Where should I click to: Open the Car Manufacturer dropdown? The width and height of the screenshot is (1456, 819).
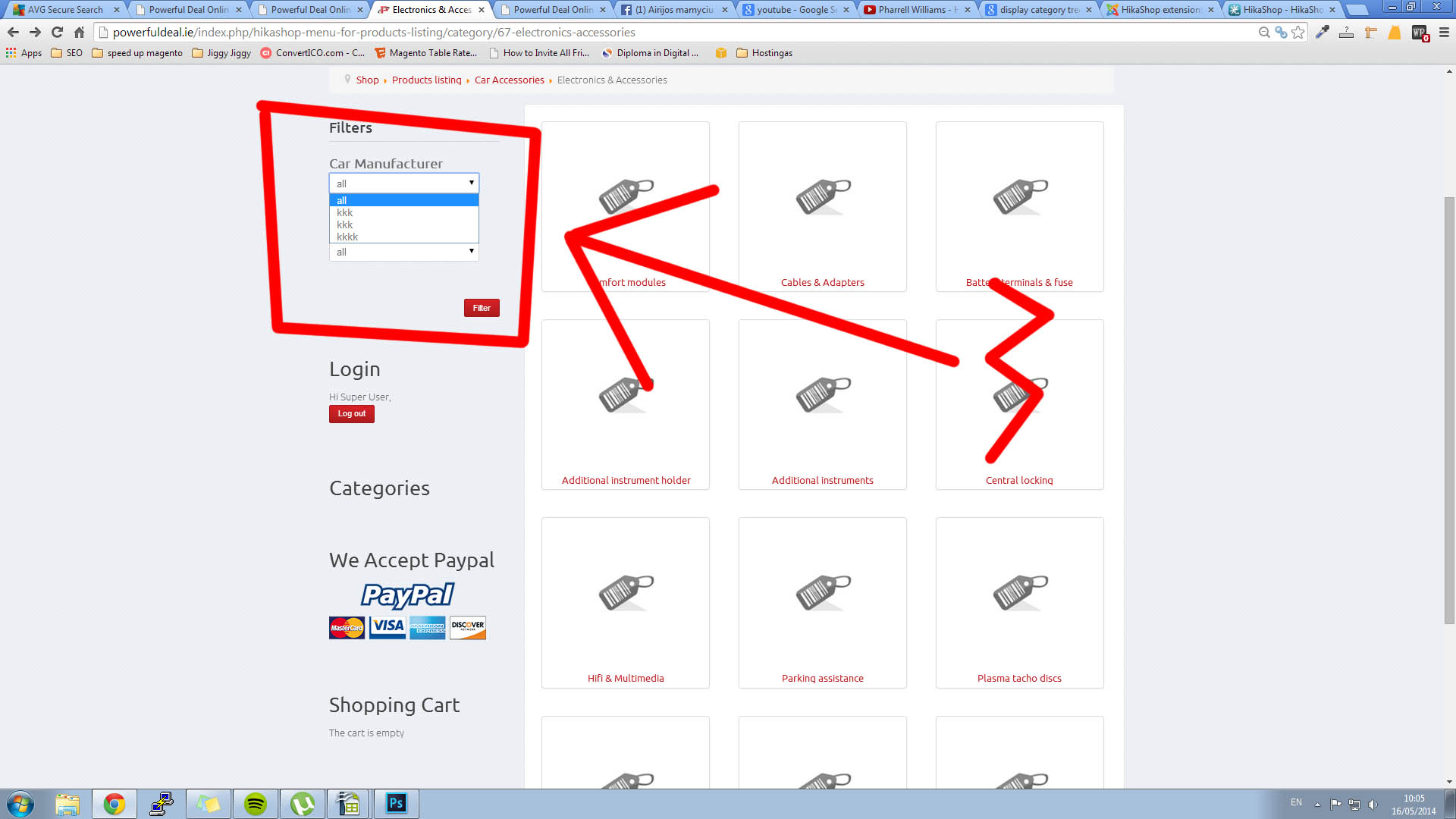[403, 184]
